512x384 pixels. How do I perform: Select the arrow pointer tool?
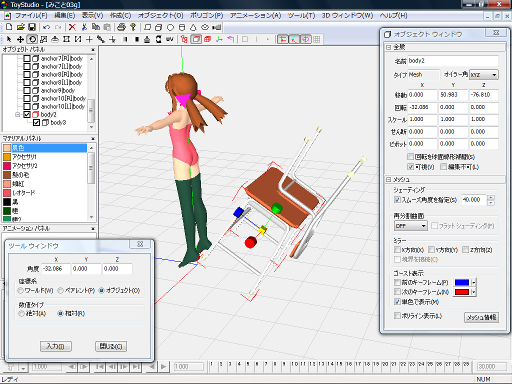[x=9, y=39]
